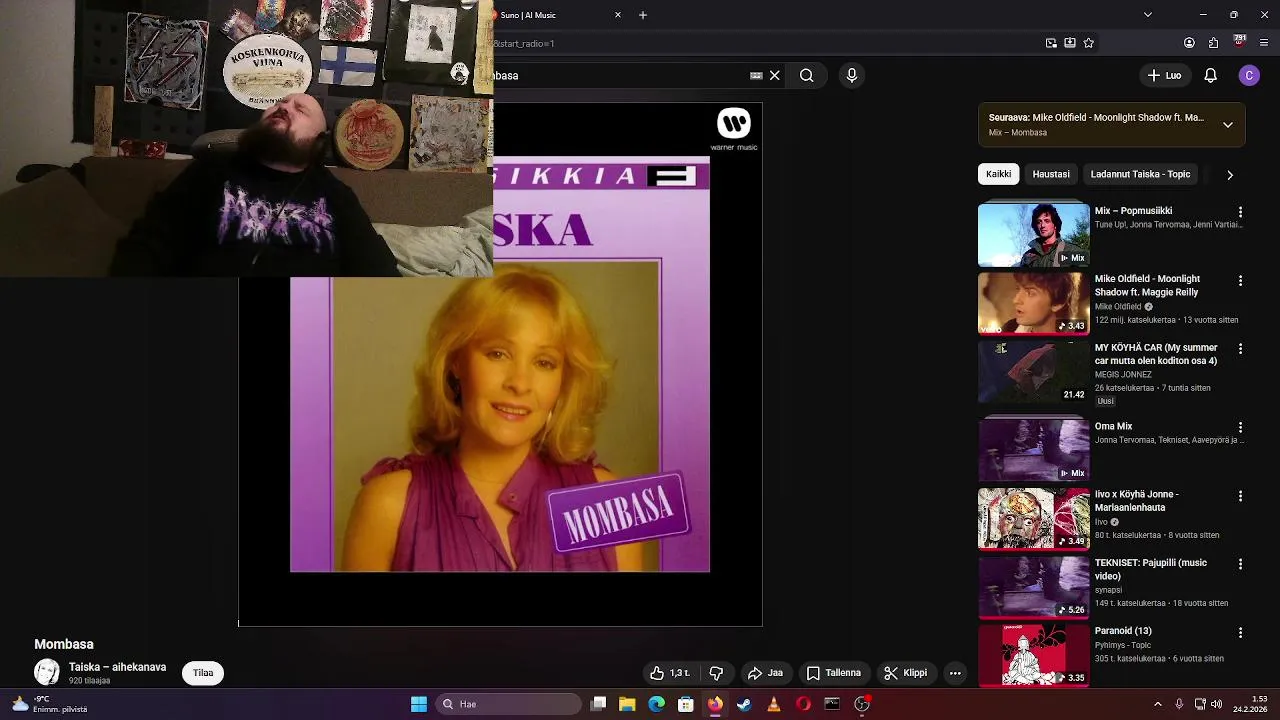The width and height of the screenshot is (1280, 720).
Task: Open the volume control in system tray
Action: (x=1217, y=704)
